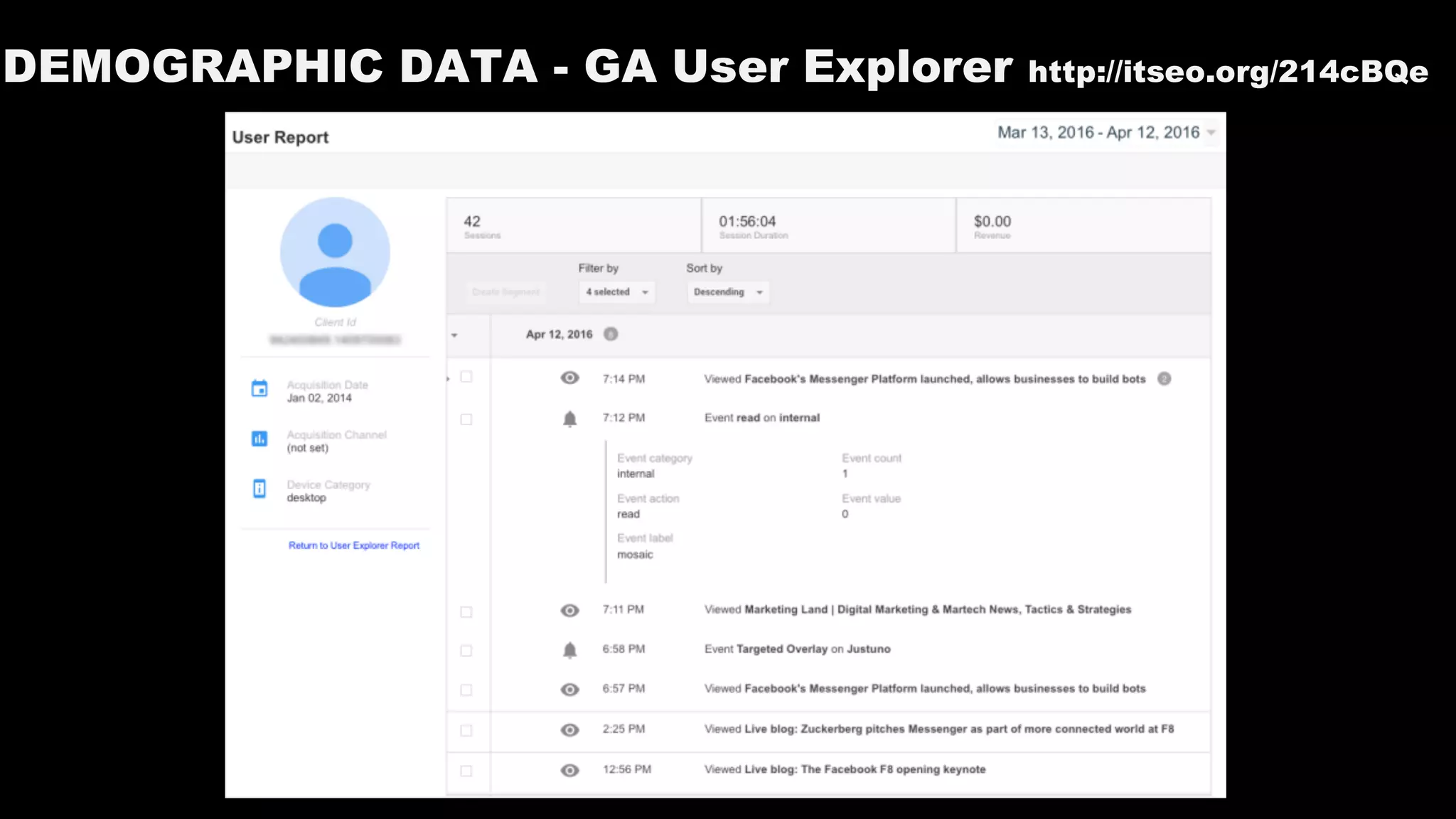
Task: Click the Create Segment button
Action: 506,292
